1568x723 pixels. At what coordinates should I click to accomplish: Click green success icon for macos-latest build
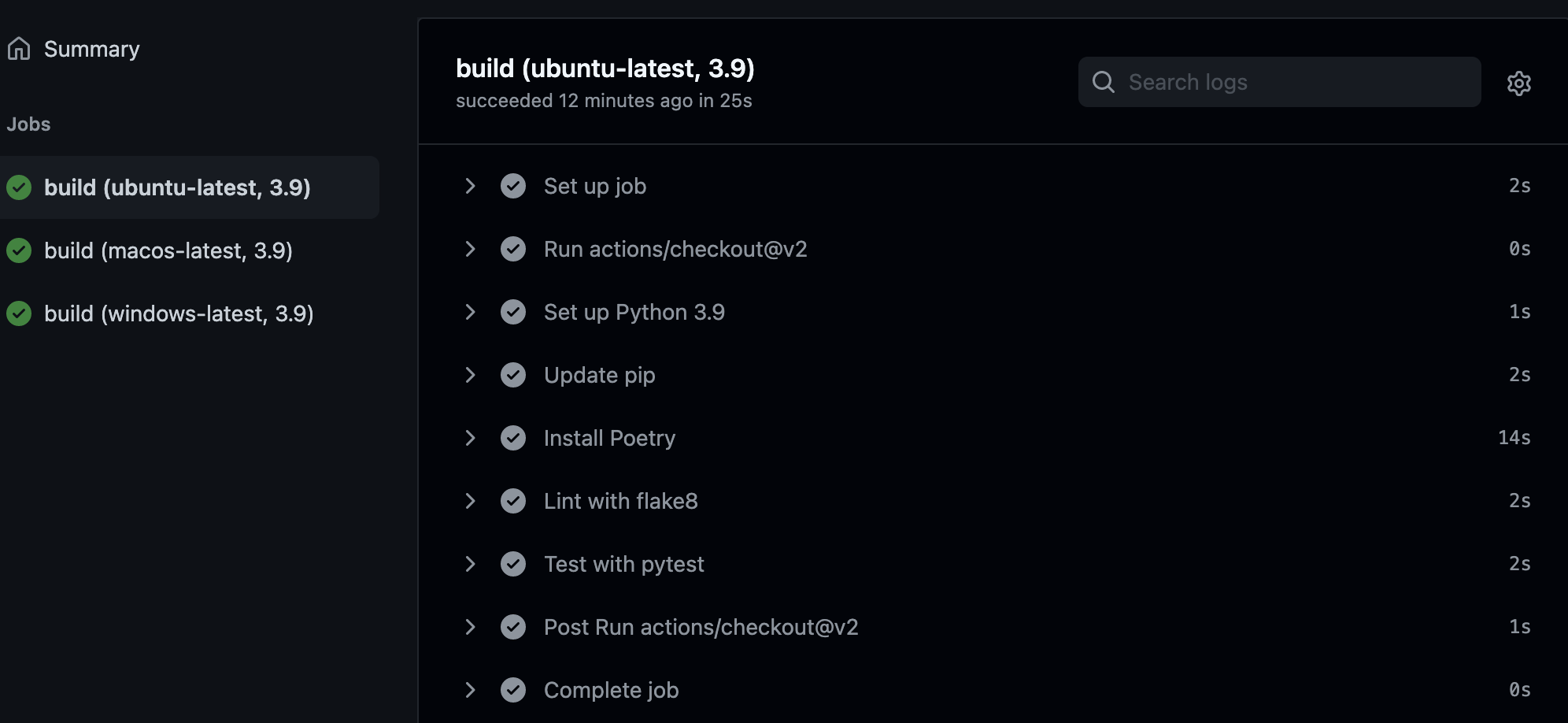(19, 250)
